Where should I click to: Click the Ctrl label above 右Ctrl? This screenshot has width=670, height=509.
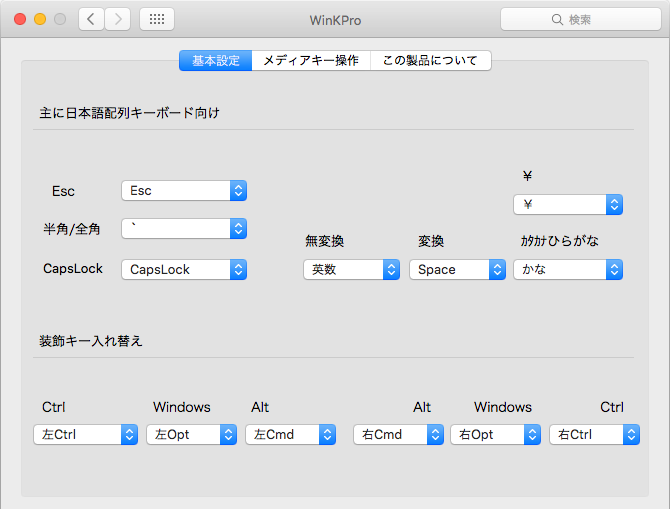pos(612,407)
